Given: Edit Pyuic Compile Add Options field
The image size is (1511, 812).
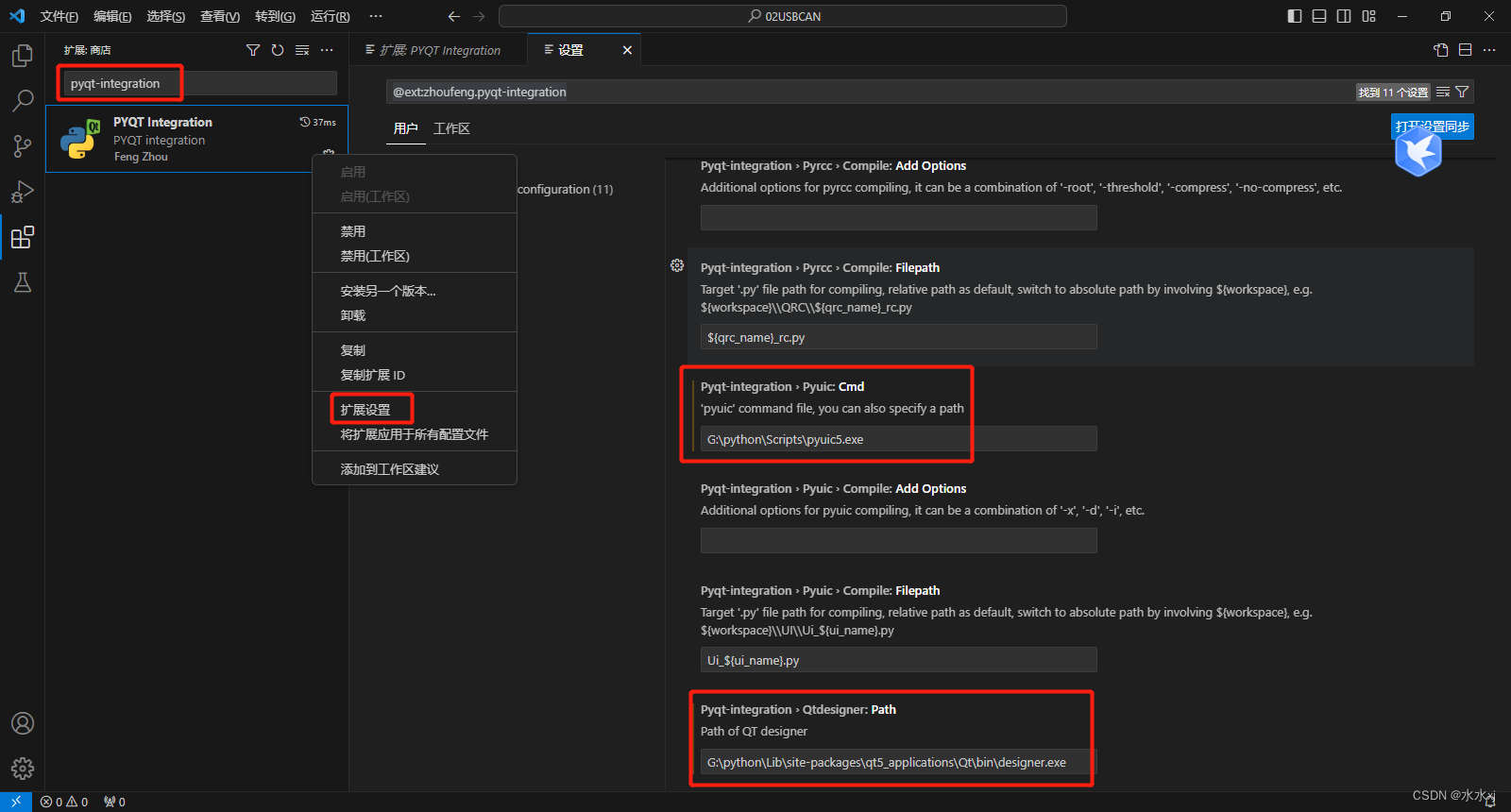Looking at the screenshot, I should pos(899,541).
